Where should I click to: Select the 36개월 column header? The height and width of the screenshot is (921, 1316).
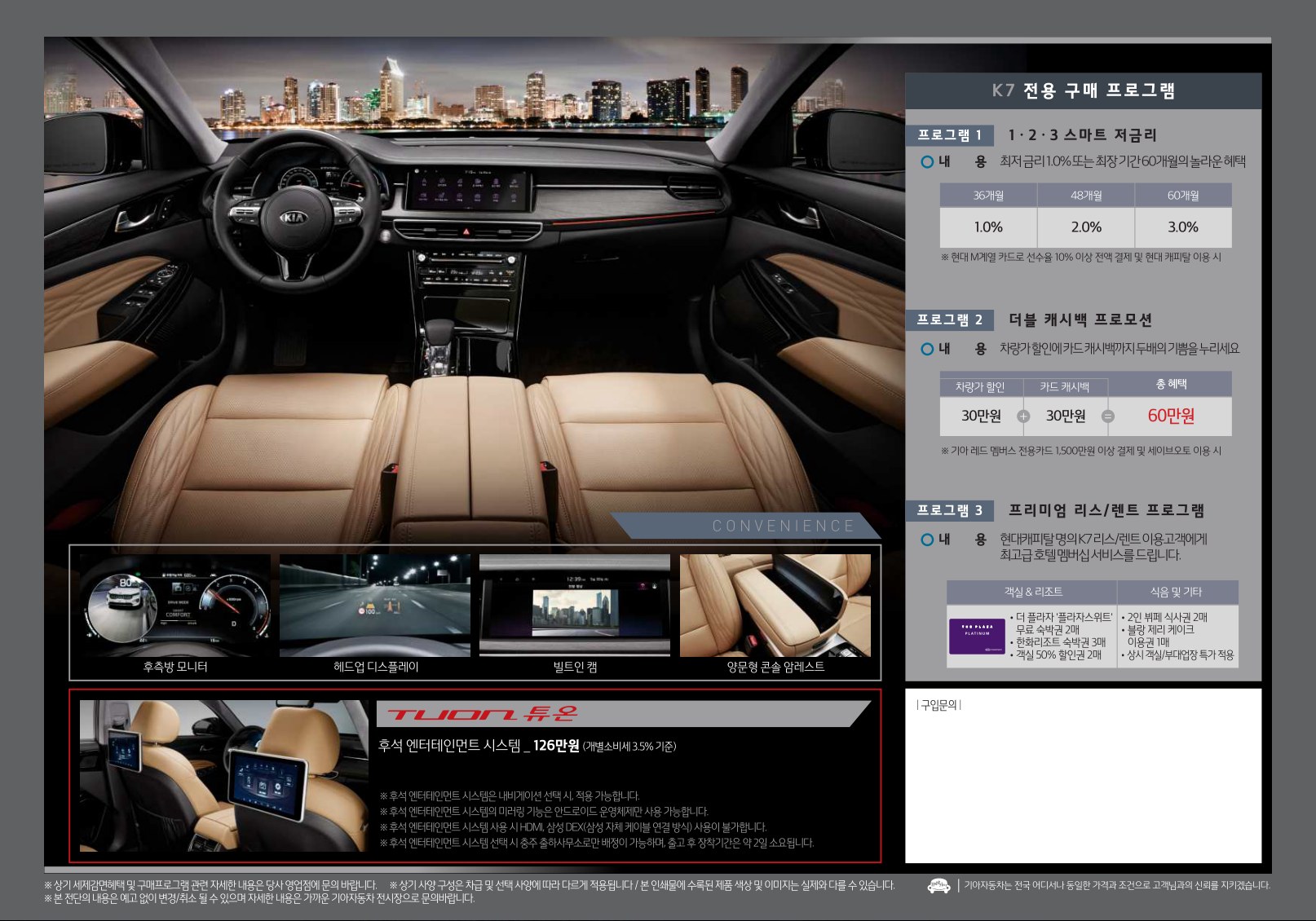tap(988, 196)
